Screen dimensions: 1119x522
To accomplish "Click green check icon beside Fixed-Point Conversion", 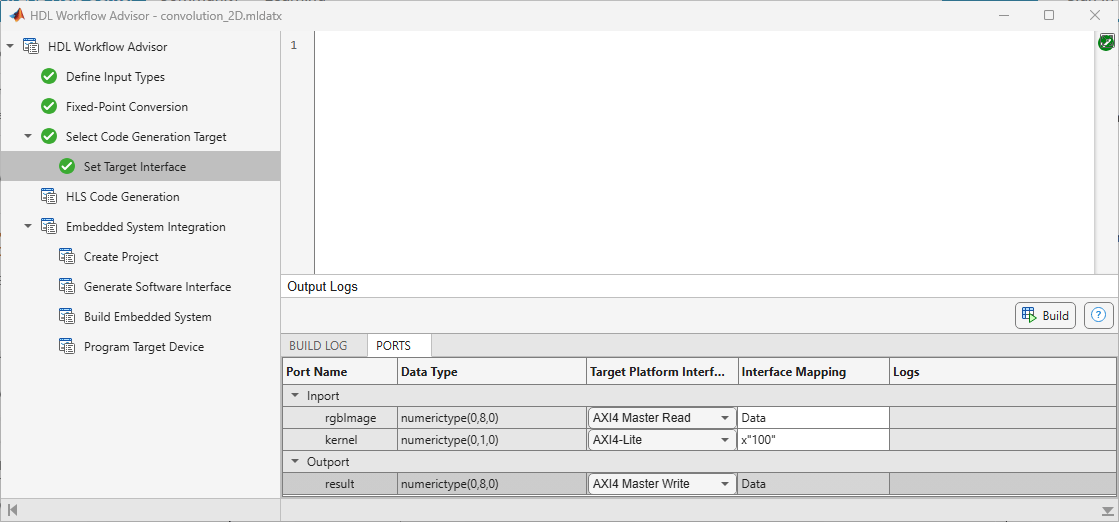I will 49,106.
